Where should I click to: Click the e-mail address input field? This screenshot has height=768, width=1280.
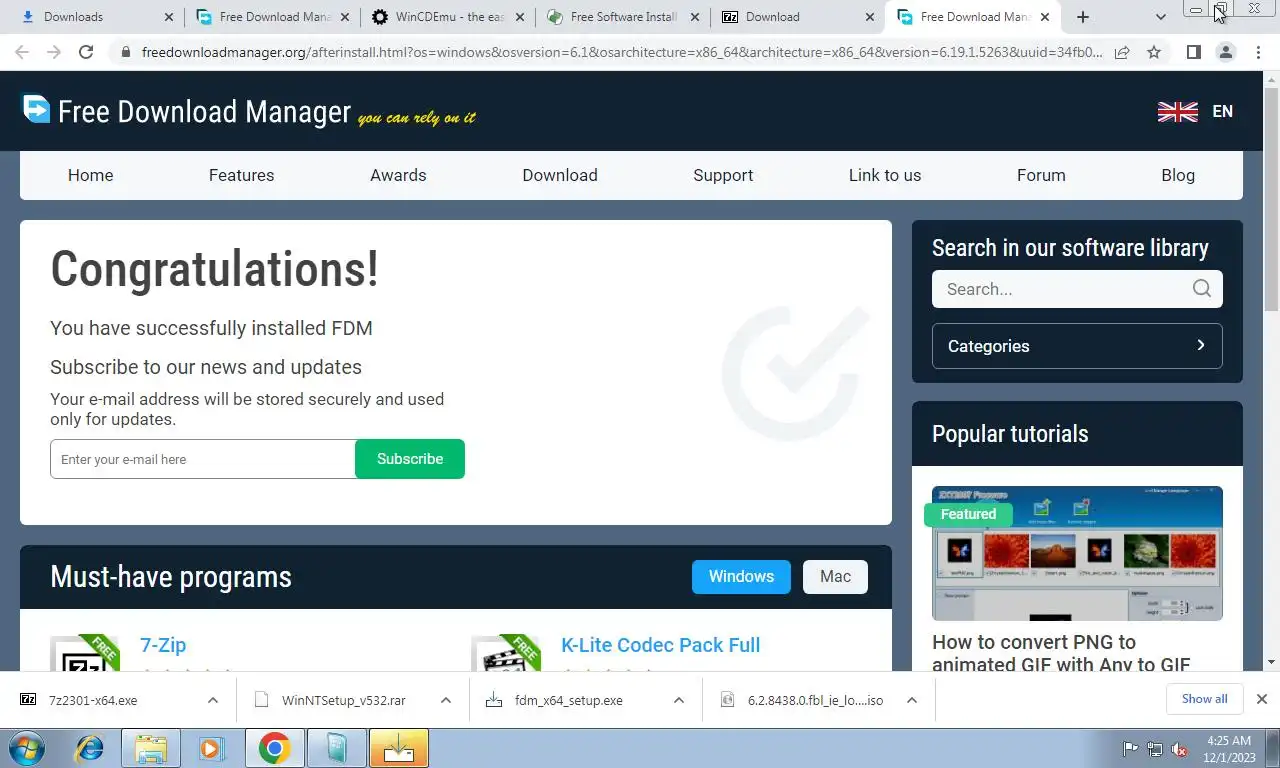203,459
